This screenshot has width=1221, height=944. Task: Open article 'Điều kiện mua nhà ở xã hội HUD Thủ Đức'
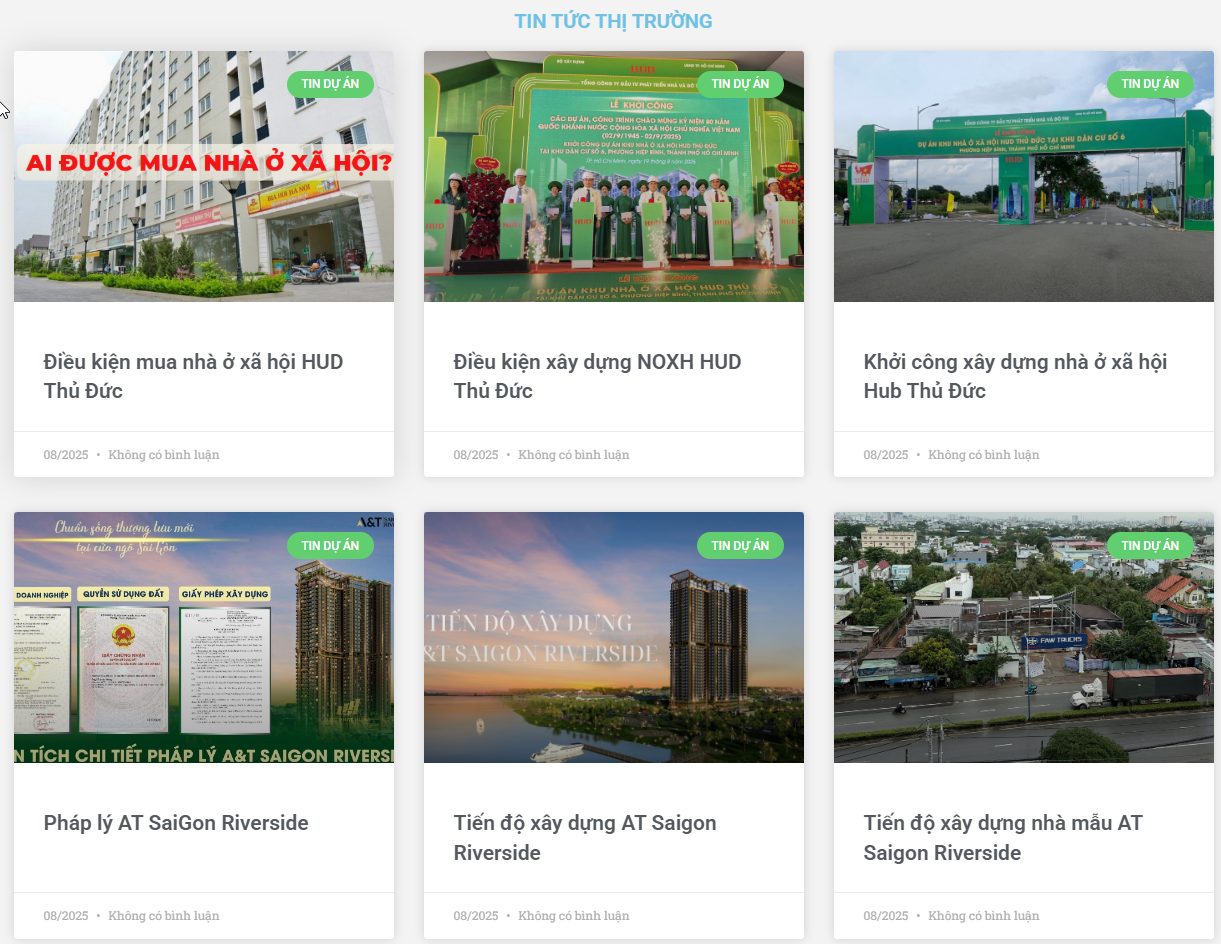click(x=193, y=376)
